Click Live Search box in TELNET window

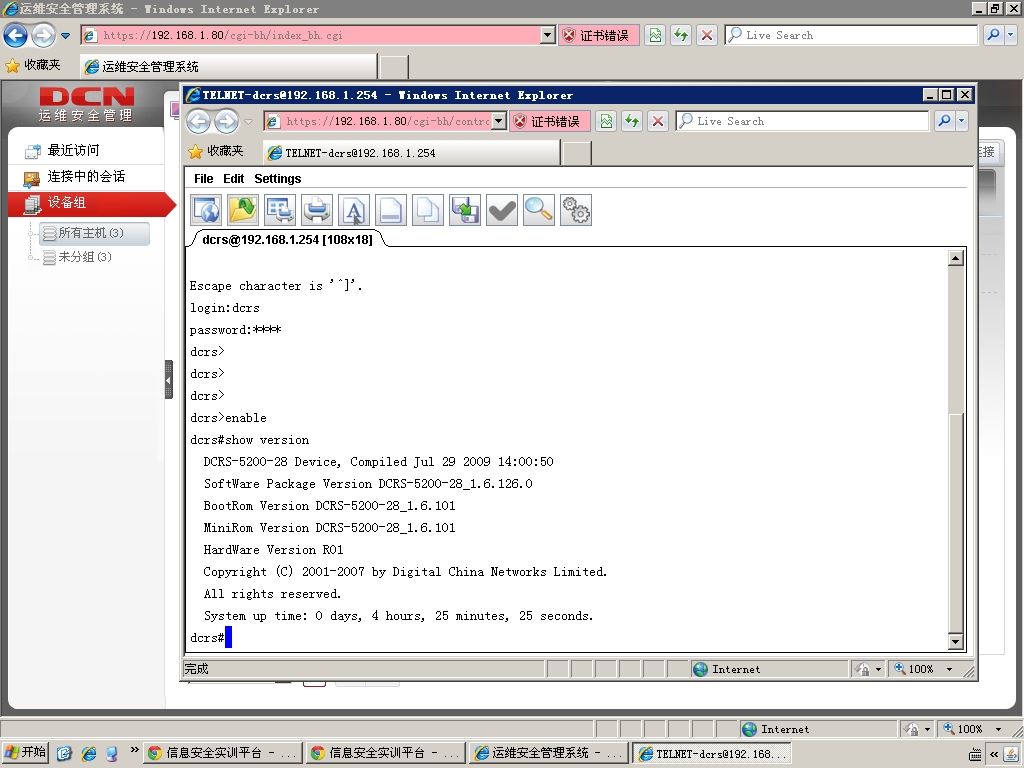click(x=802, y=121)
